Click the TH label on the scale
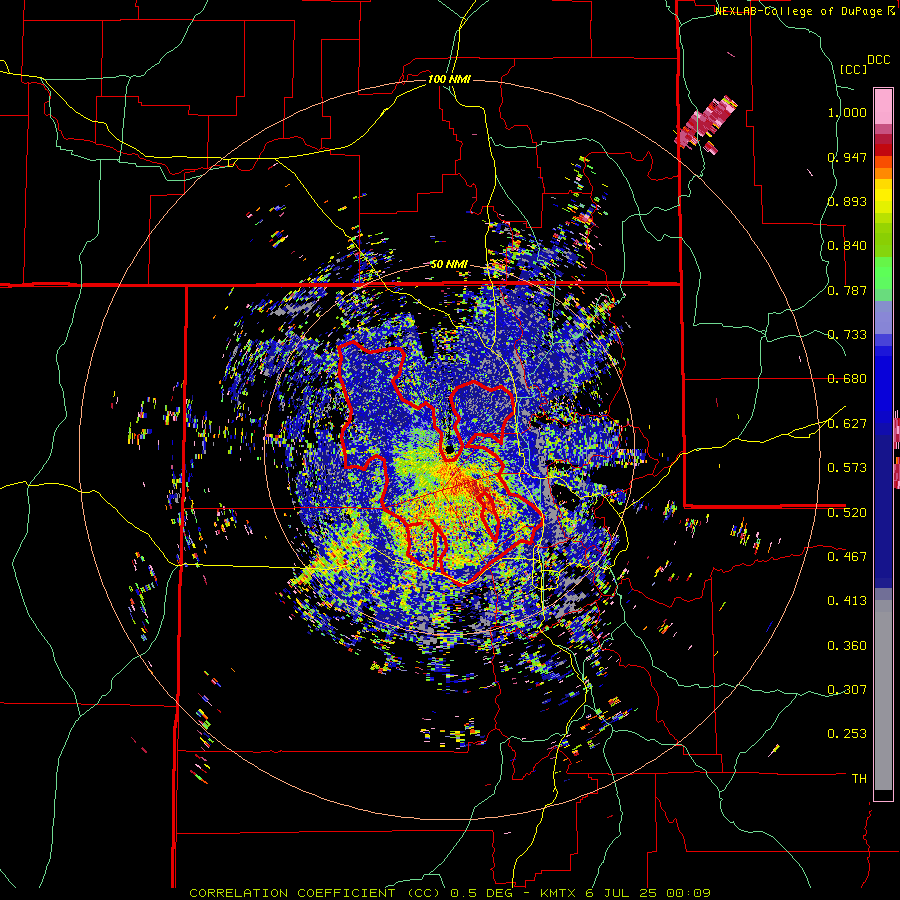This screenshot has height=900, width=900. pyautogui.click(x=859, y=779)
